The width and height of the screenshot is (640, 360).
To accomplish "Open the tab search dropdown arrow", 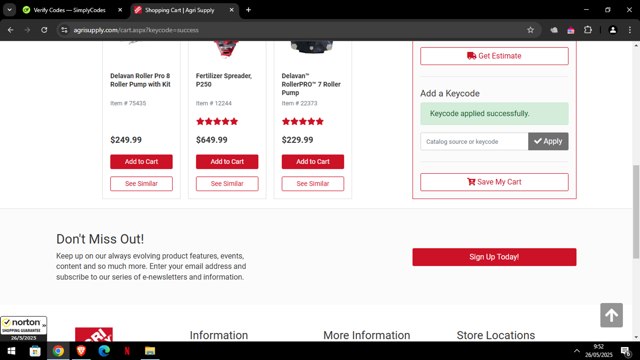I will pyautogui.click(x=9, y=10).
